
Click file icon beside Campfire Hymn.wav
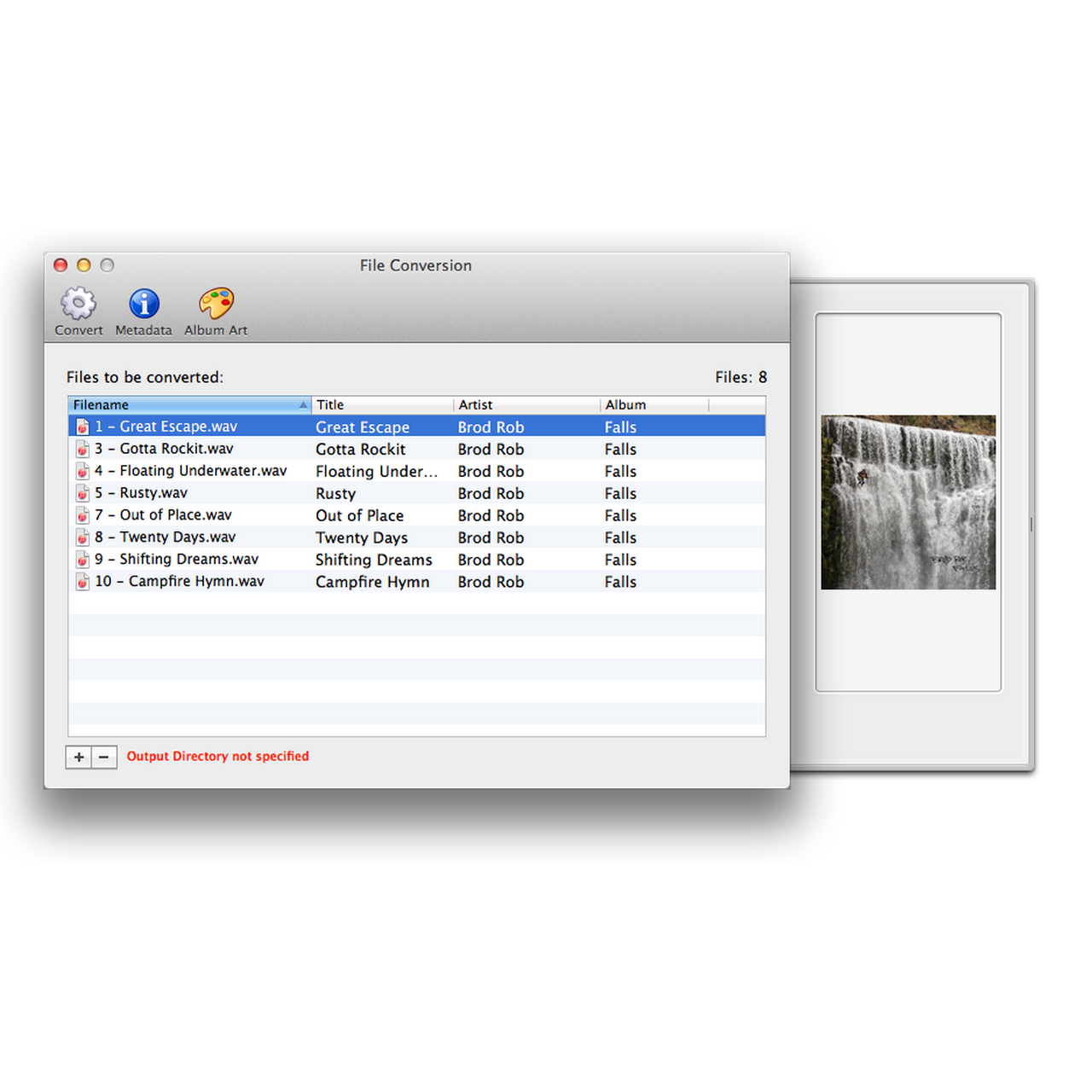click(83, 582)
